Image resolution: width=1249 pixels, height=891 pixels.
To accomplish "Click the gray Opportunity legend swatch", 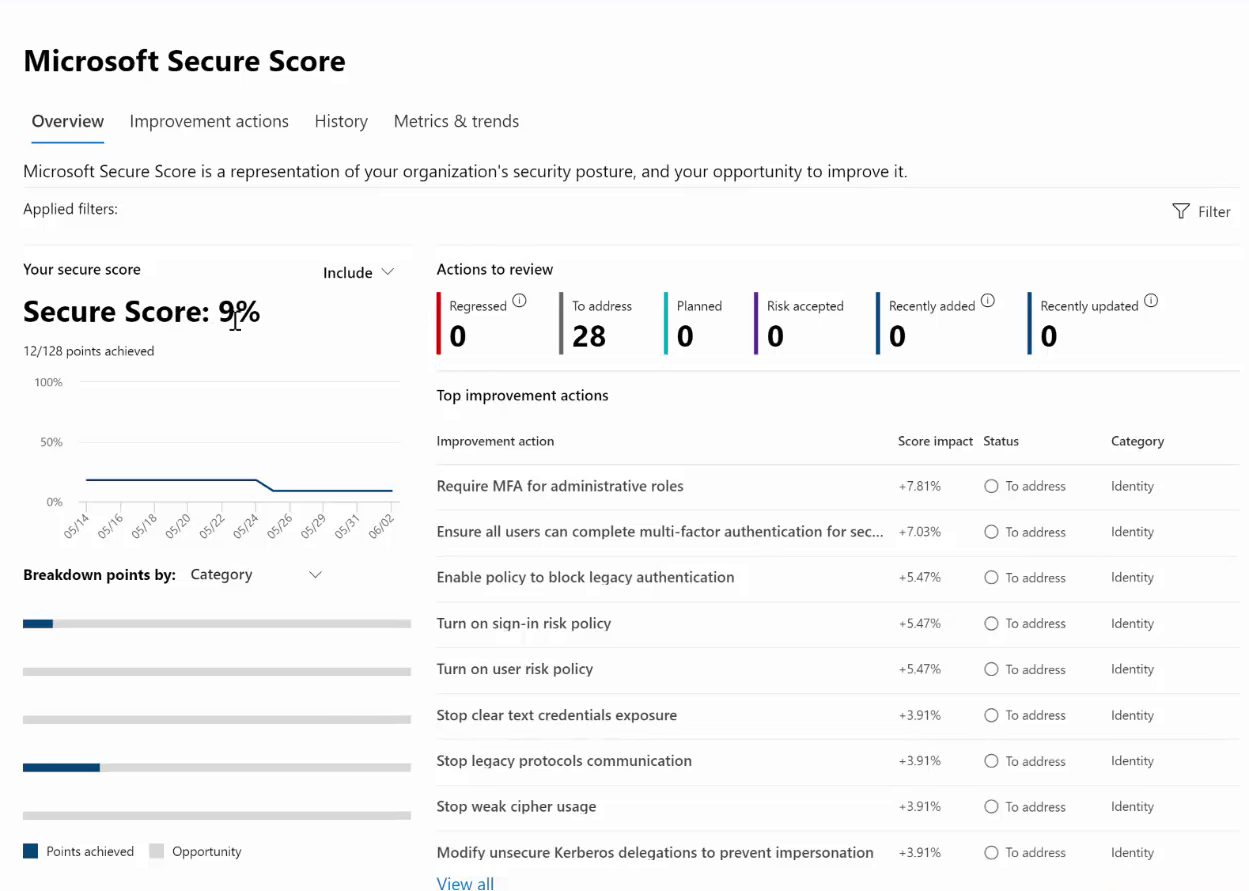I will coord(156,852).
